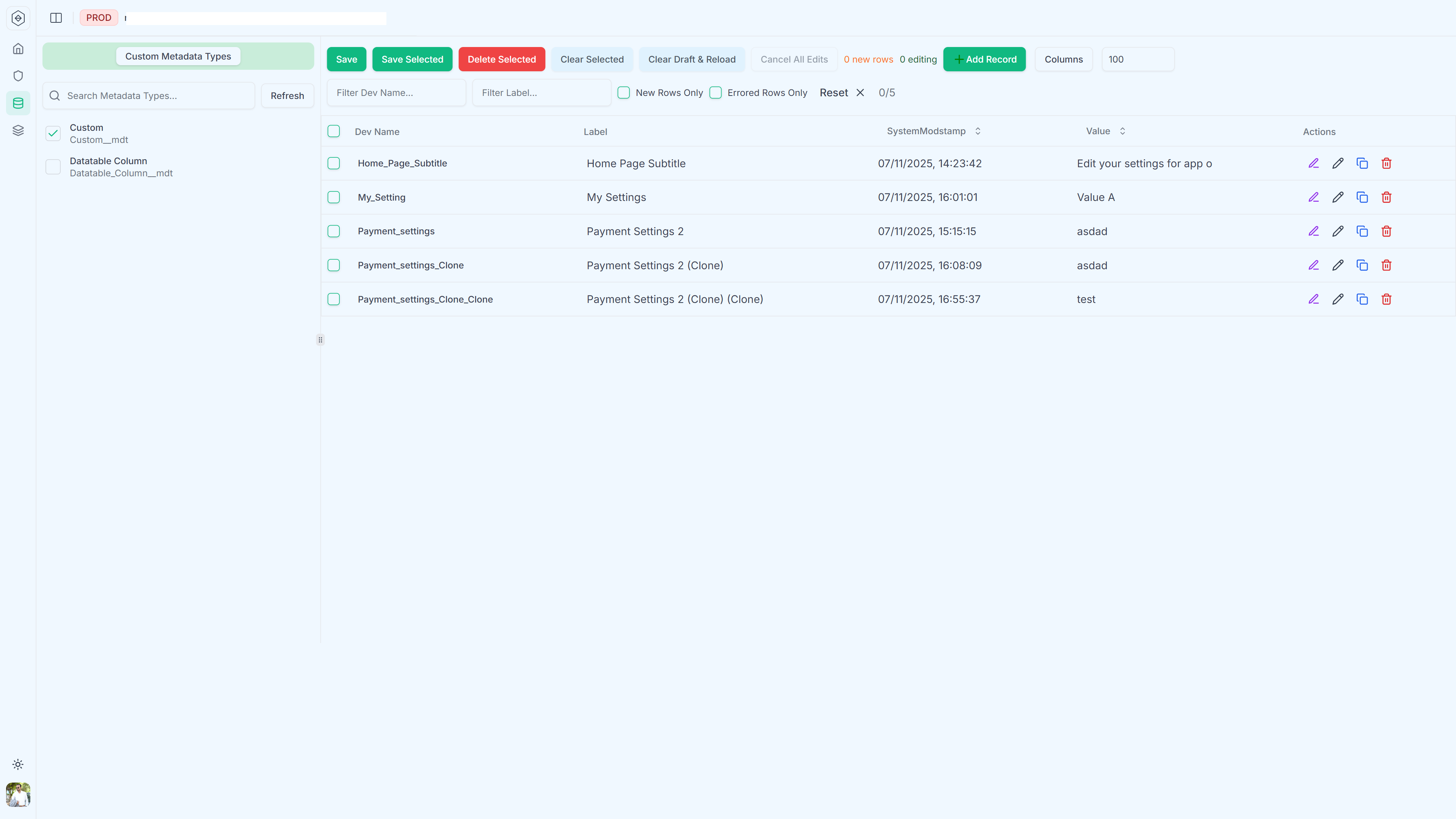Open the Columns picker
Image resolution: width=1456 pixels, height=819 pixels.
coord(1064,59)
